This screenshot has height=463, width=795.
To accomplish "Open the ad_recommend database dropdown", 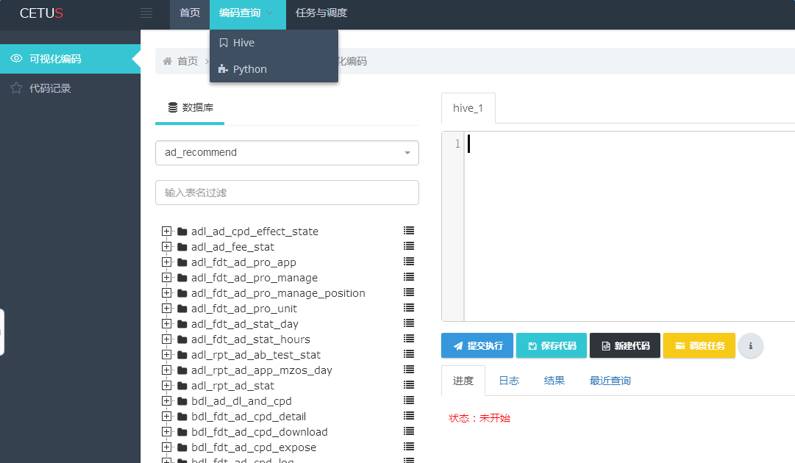I will point(287,153).
